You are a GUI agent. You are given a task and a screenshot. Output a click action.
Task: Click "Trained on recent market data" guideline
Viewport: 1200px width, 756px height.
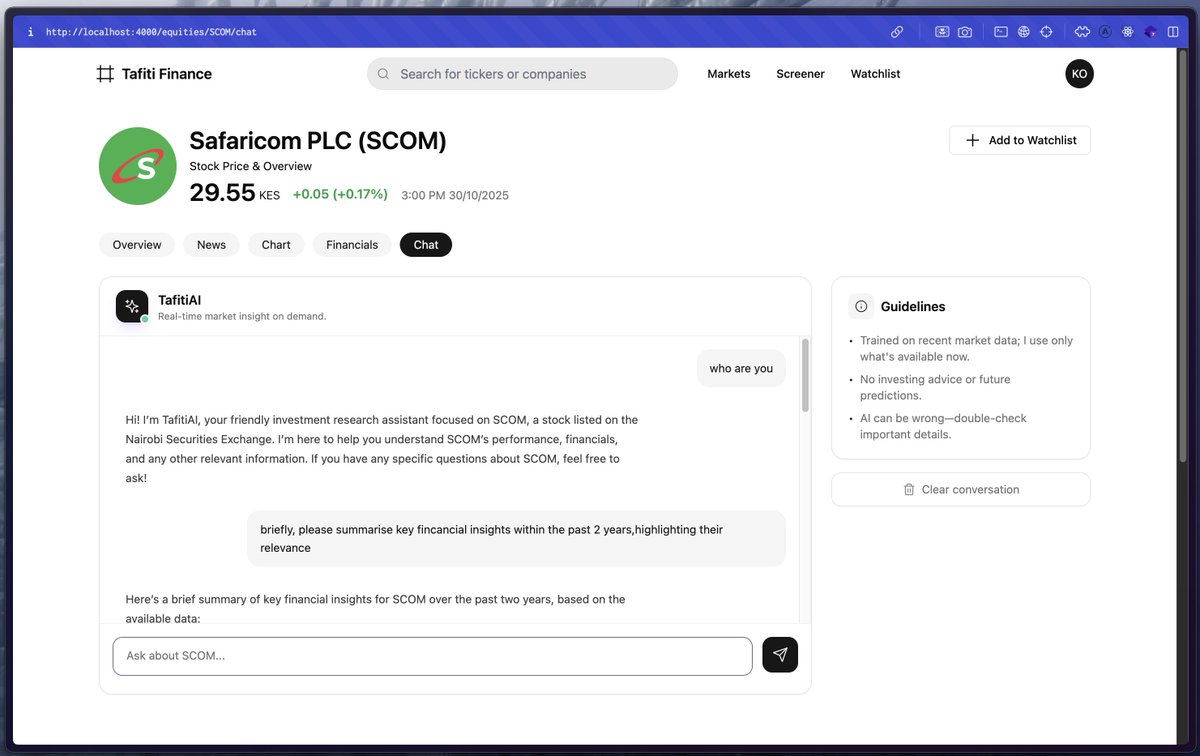click(966, 348)
